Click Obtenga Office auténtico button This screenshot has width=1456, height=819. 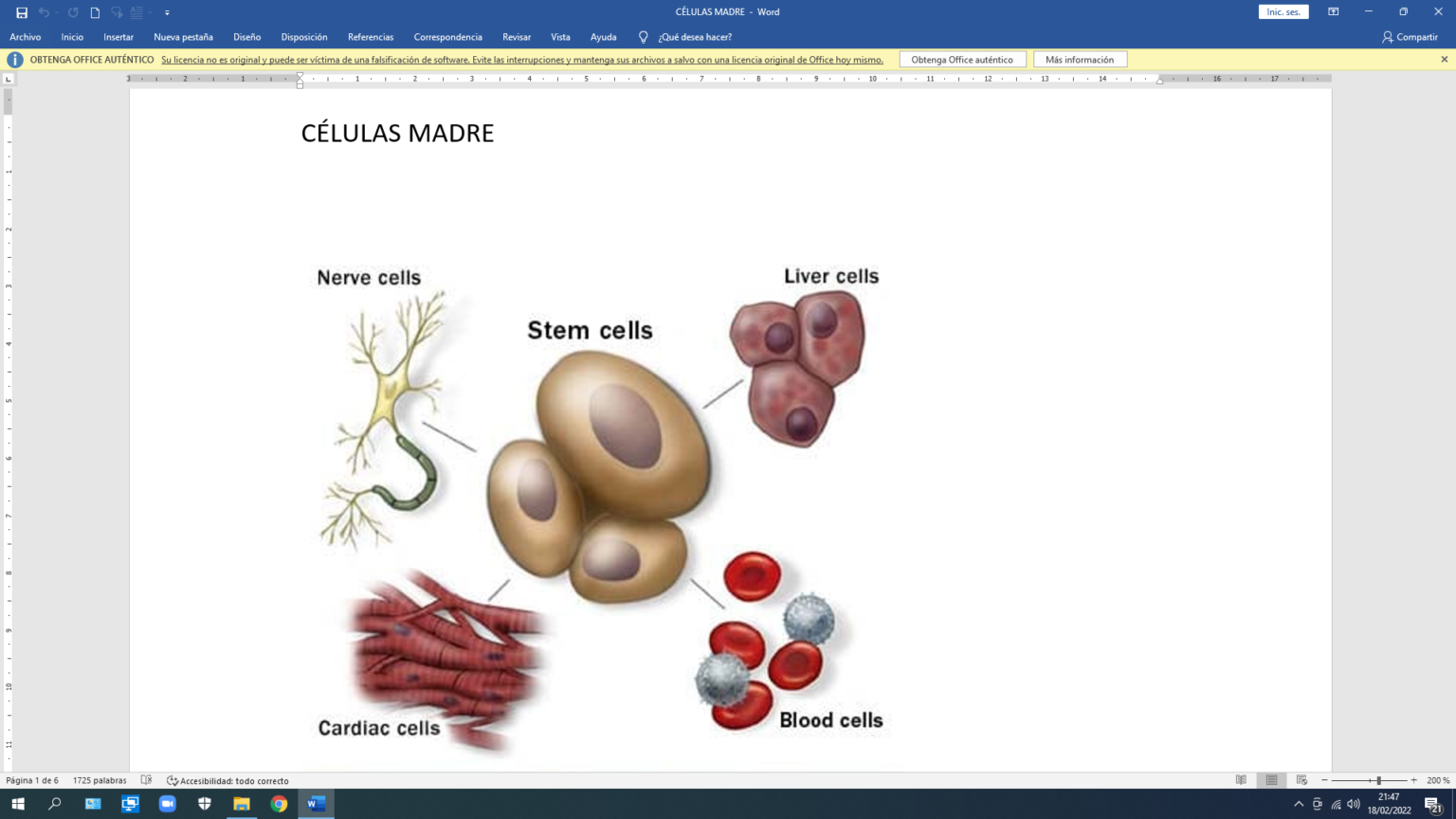point(962,59)
